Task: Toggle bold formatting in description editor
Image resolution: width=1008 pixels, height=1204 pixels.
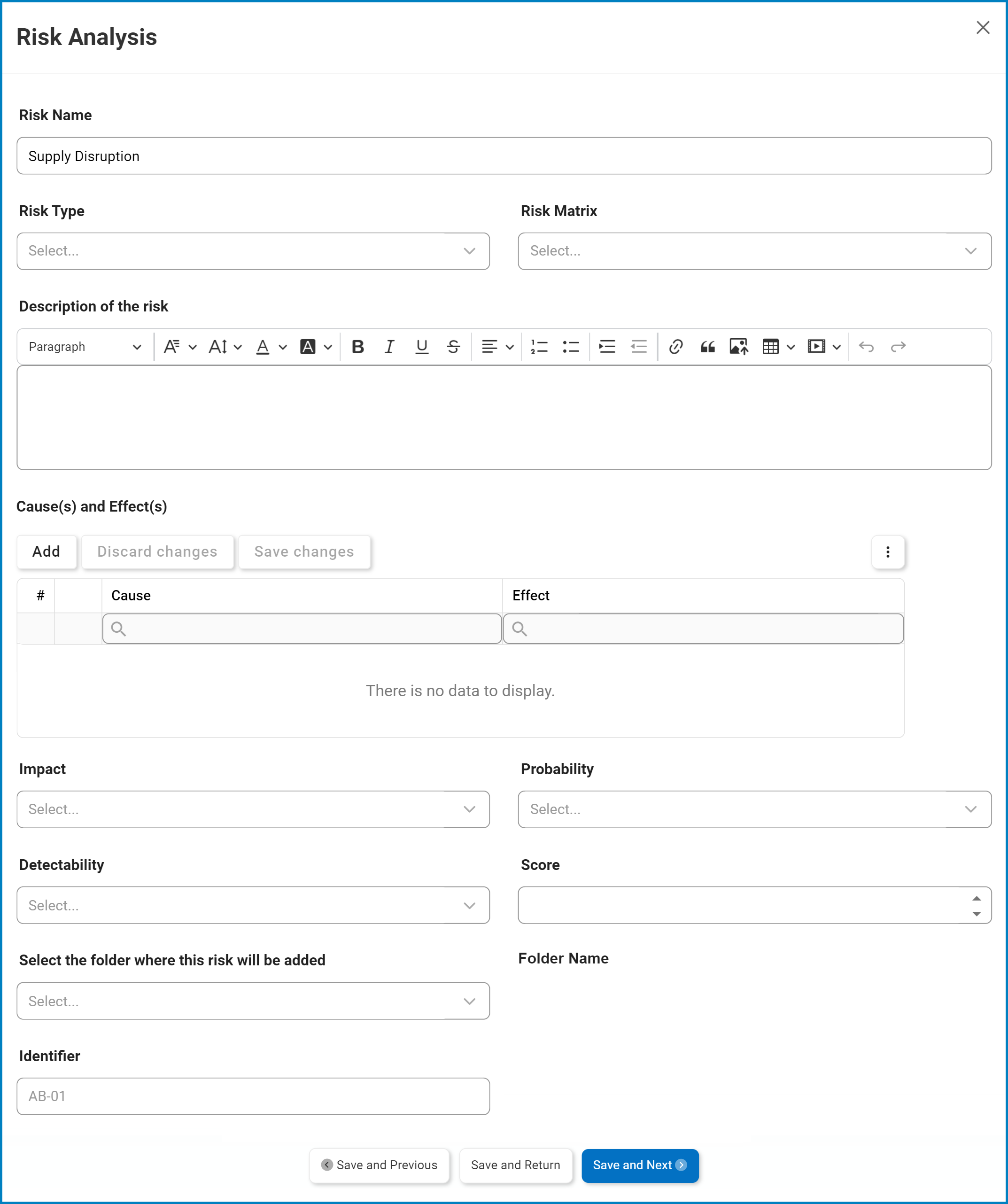Action: coord(358,347)
